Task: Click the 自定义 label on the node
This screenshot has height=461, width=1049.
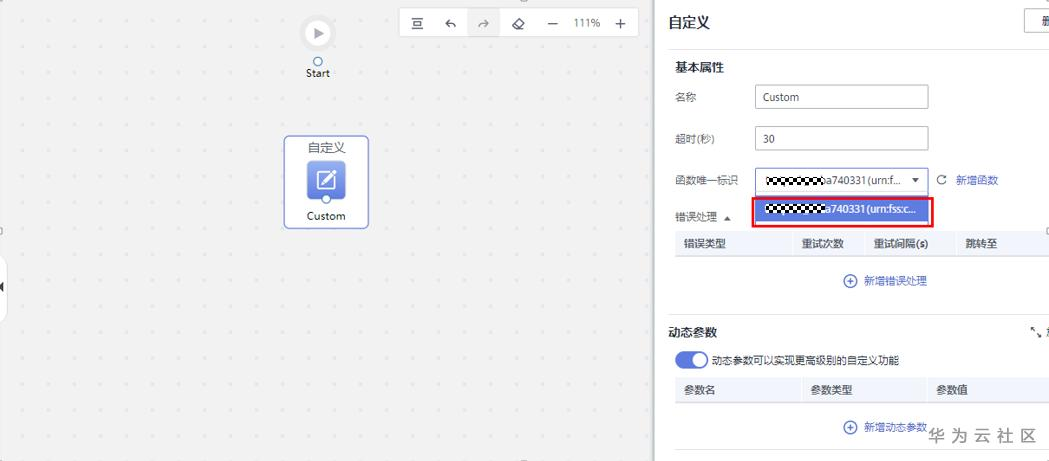Action: tap(326, 148)
